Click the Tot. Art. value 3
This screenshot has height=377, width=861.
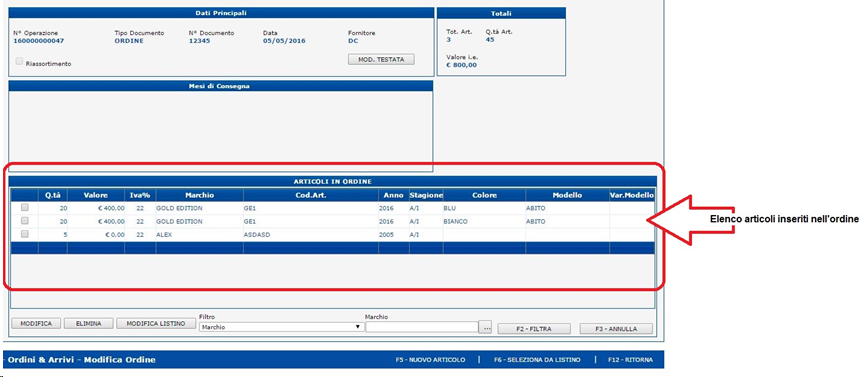[449, 39]
